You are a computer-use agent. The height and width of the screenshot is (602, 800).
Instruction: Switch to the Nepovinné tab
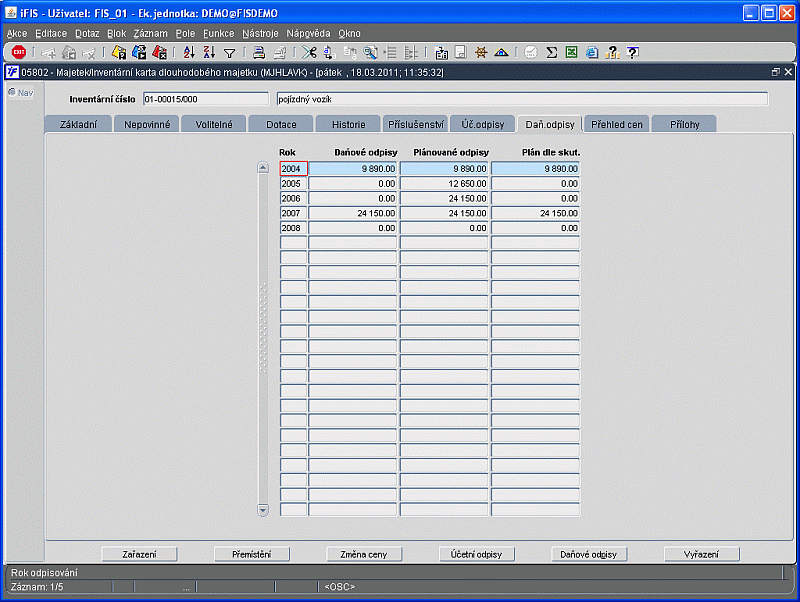coord(147,124)
